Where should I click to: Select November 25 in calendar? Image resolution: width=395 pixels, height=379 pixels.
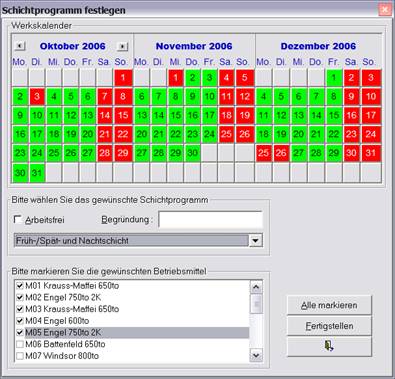tap(226, 134)
